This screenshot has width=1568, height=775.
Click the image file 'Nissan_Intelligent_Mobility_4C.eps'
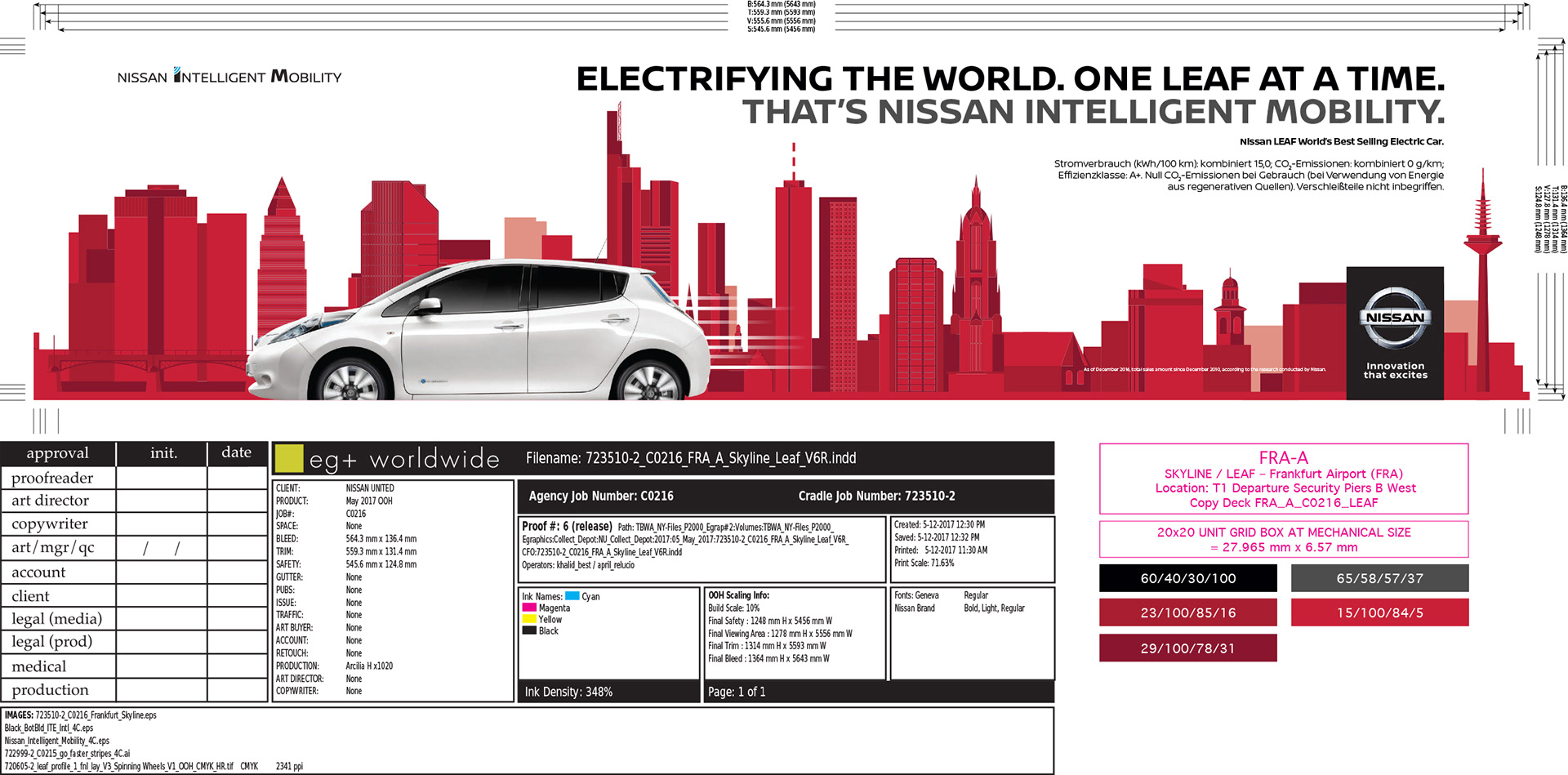(x=57, y=741)
